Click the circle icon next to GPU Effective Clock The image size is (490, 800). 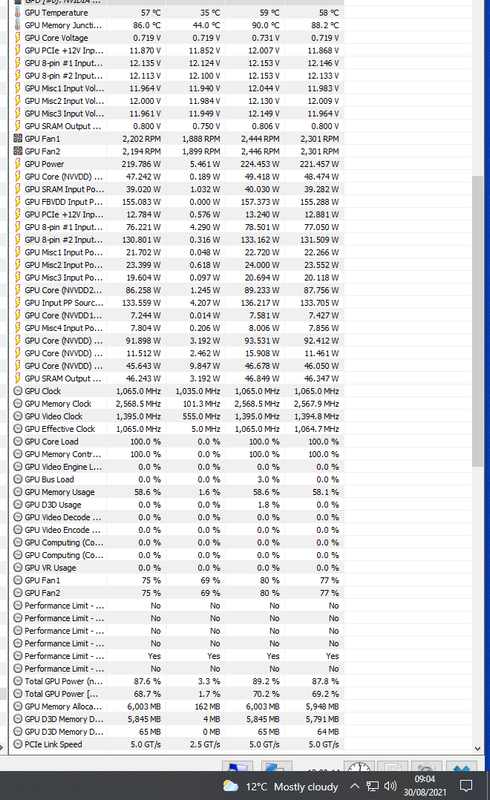(18, 429)
